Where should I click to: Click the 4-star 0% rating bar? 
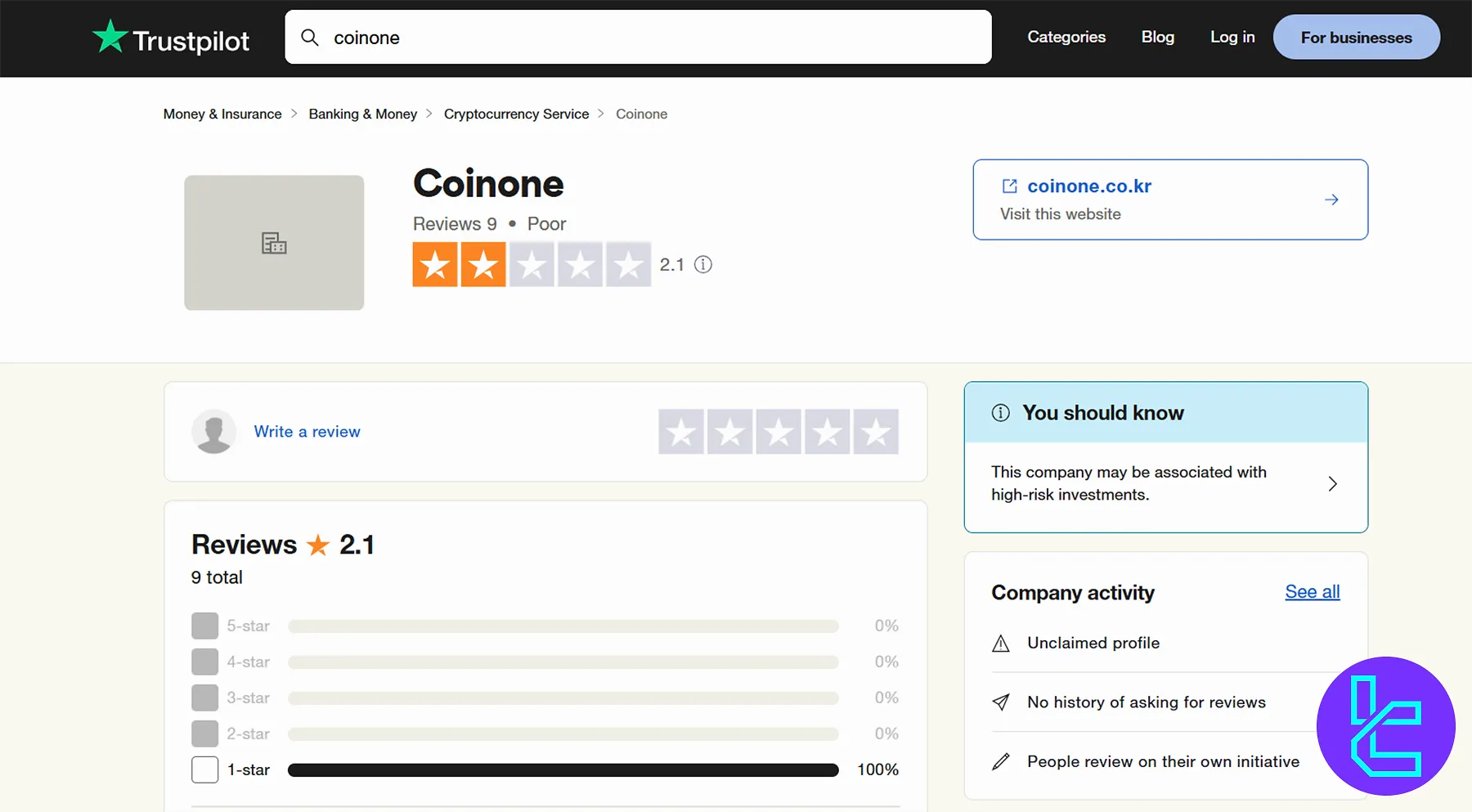coord(563,662)
